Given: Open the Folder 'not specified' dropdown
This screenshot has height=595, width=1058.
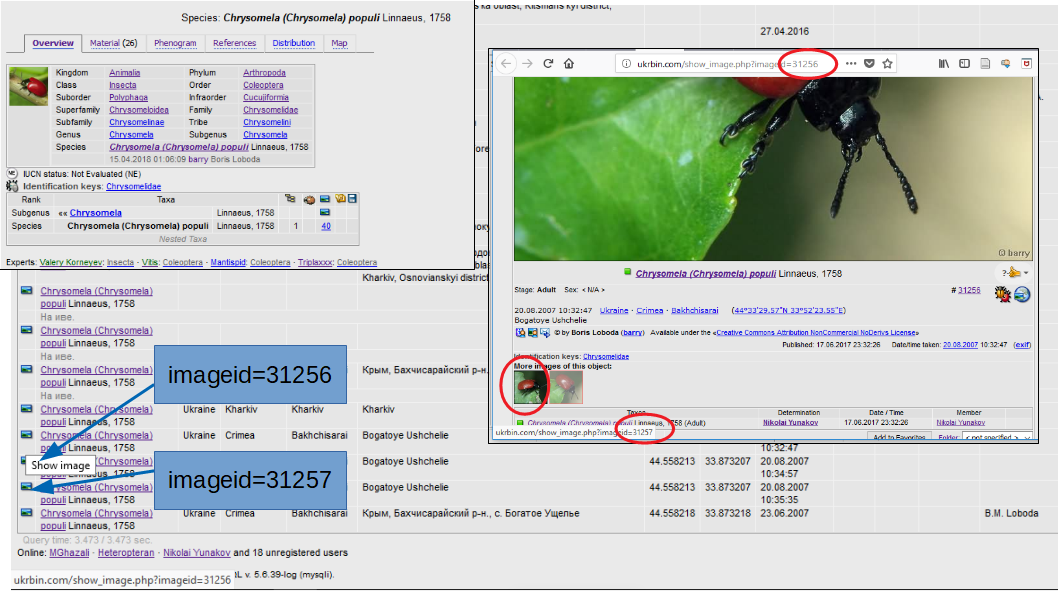Looking at the screenshot, I should (x=996, y=438).
